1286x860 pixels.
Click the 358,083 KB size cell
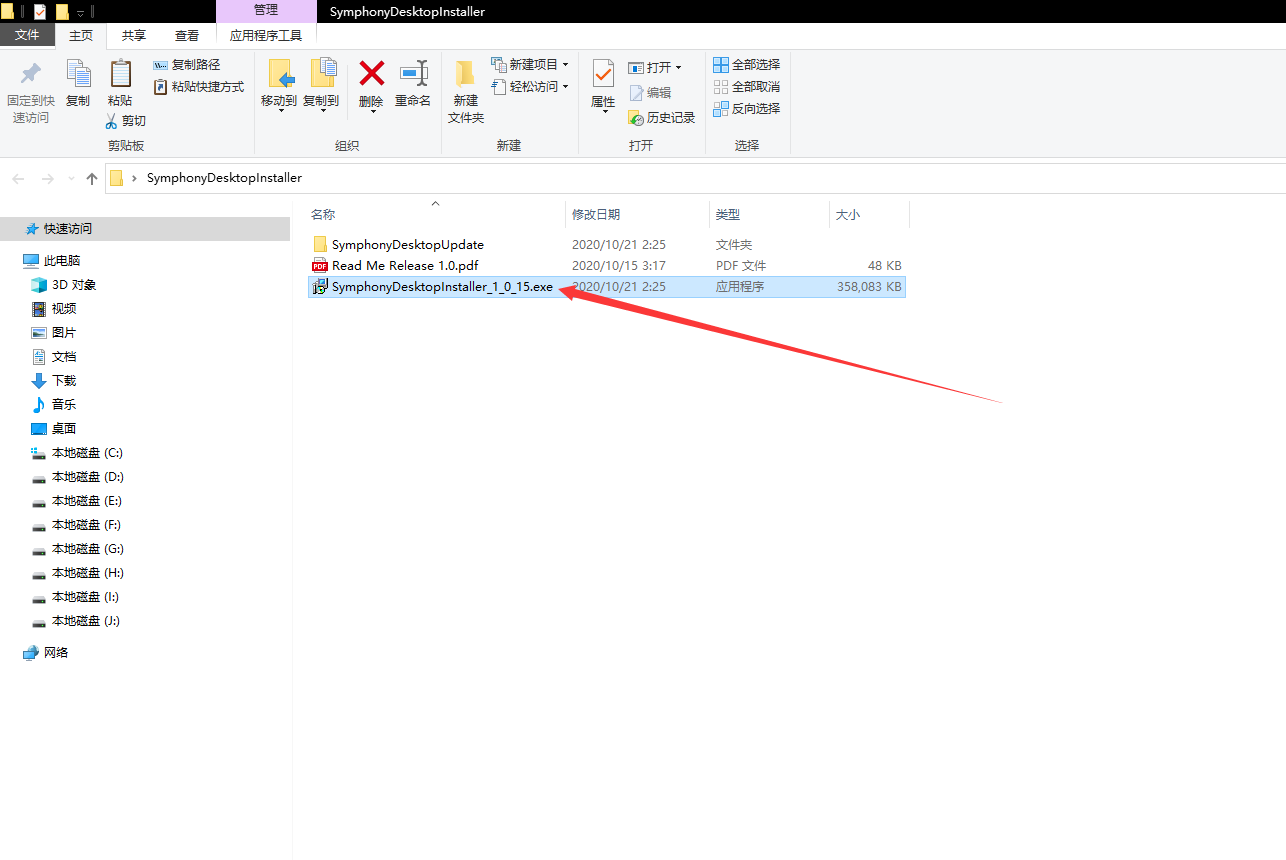tap(869, 286)
